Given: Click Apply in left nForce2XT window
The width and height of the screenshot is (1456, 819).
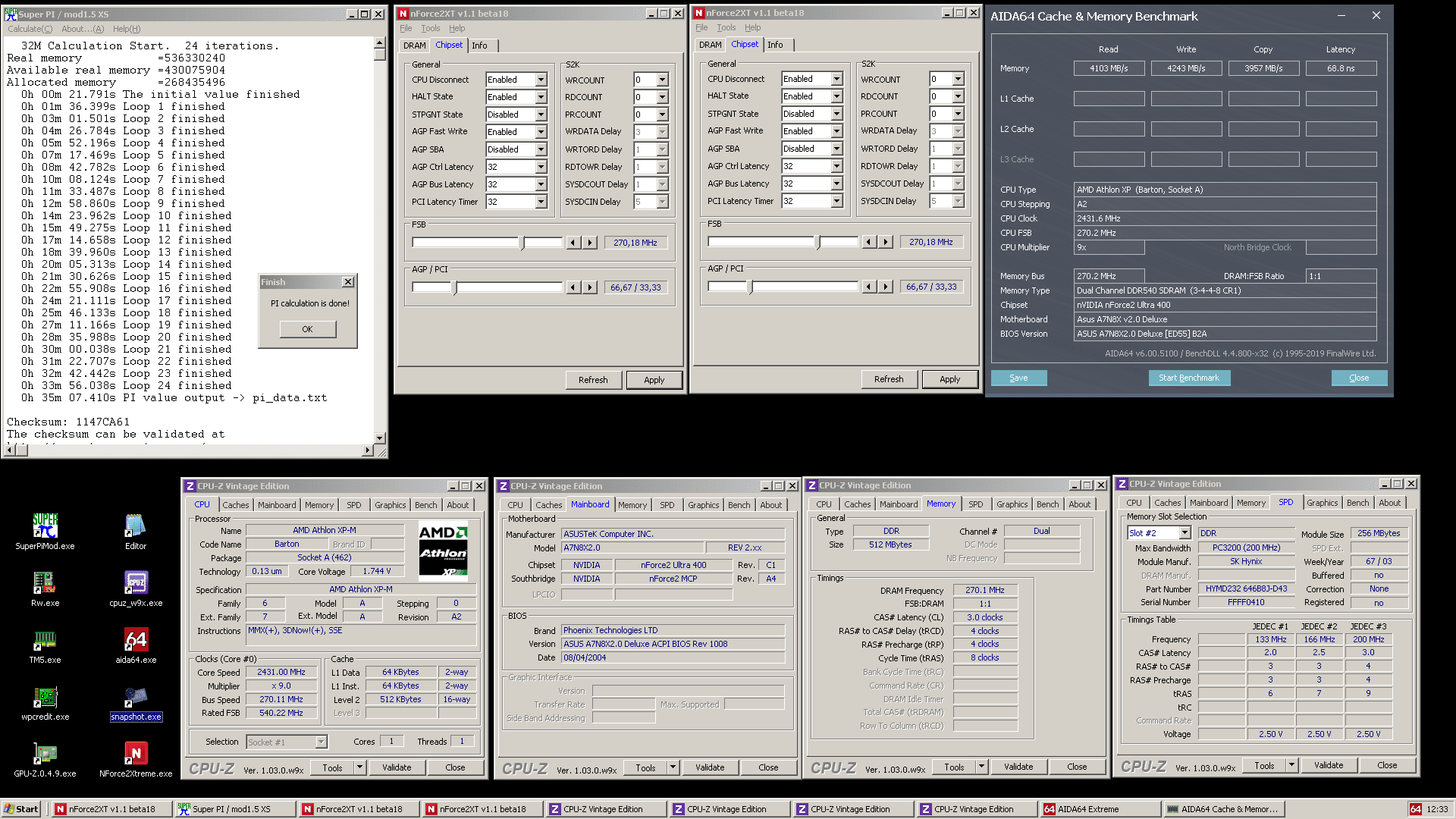Looking at the screenshot, I should coord(654,380).
